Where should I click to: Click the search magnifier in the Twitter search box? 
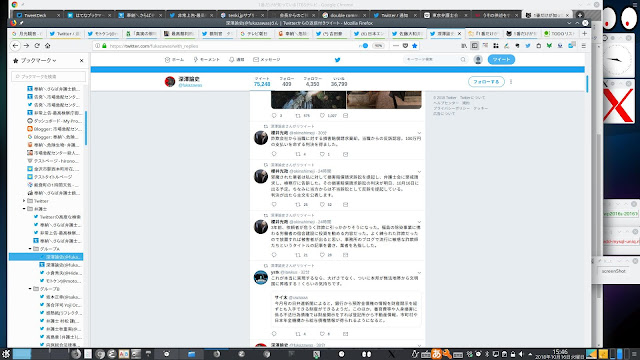(x=463, y=60)
